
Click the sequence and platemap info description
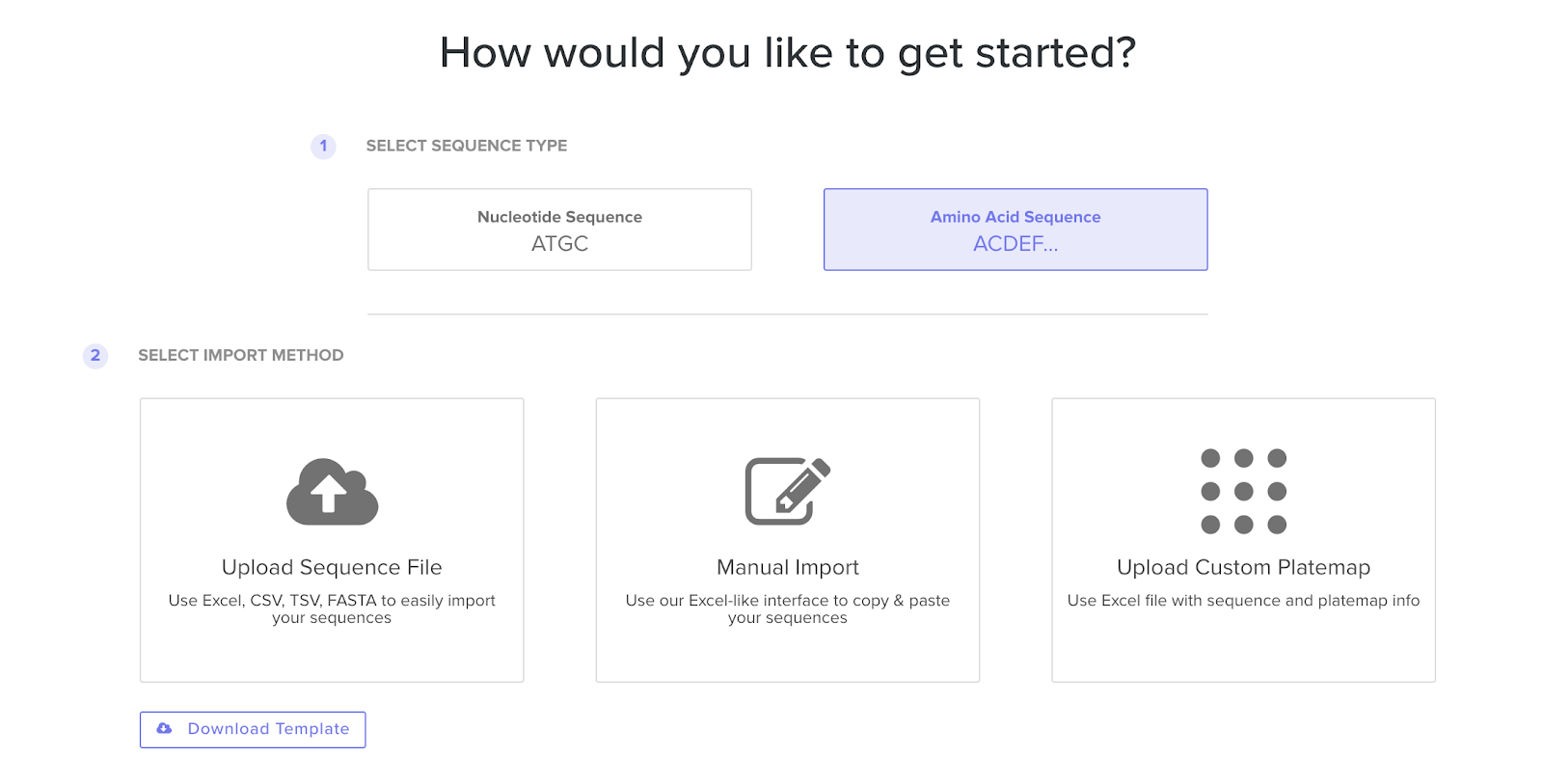click(x=1243, y=600)
